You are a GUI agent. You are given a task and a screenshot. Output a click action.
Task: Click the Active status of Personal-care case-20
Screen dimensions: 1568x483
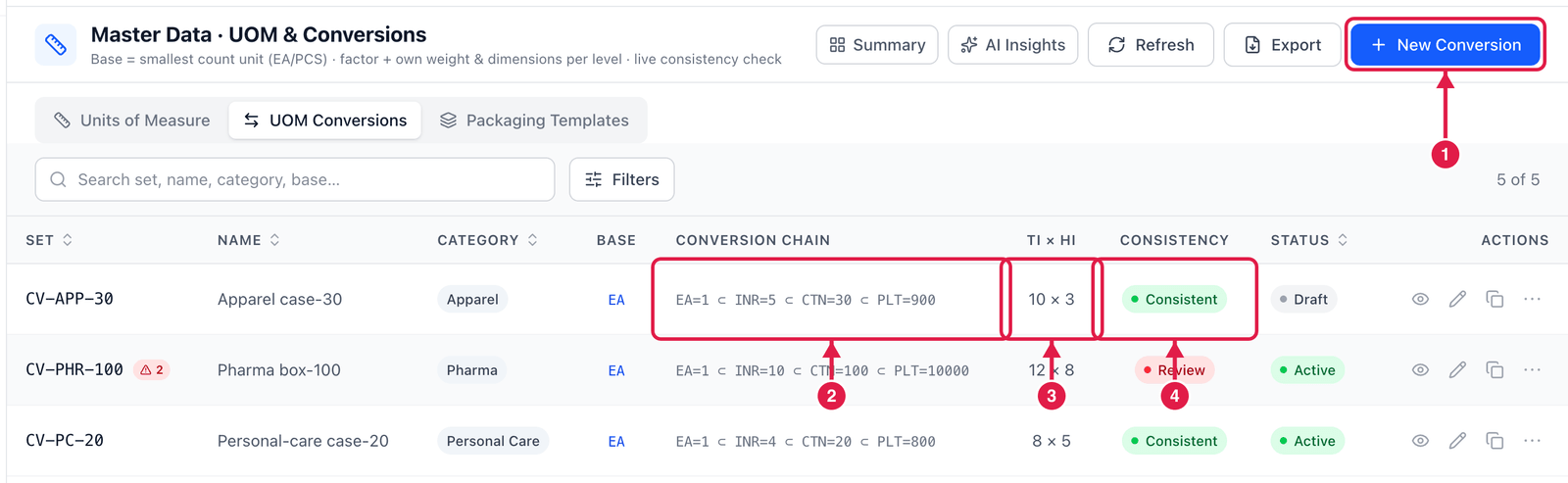point(1307,441)
